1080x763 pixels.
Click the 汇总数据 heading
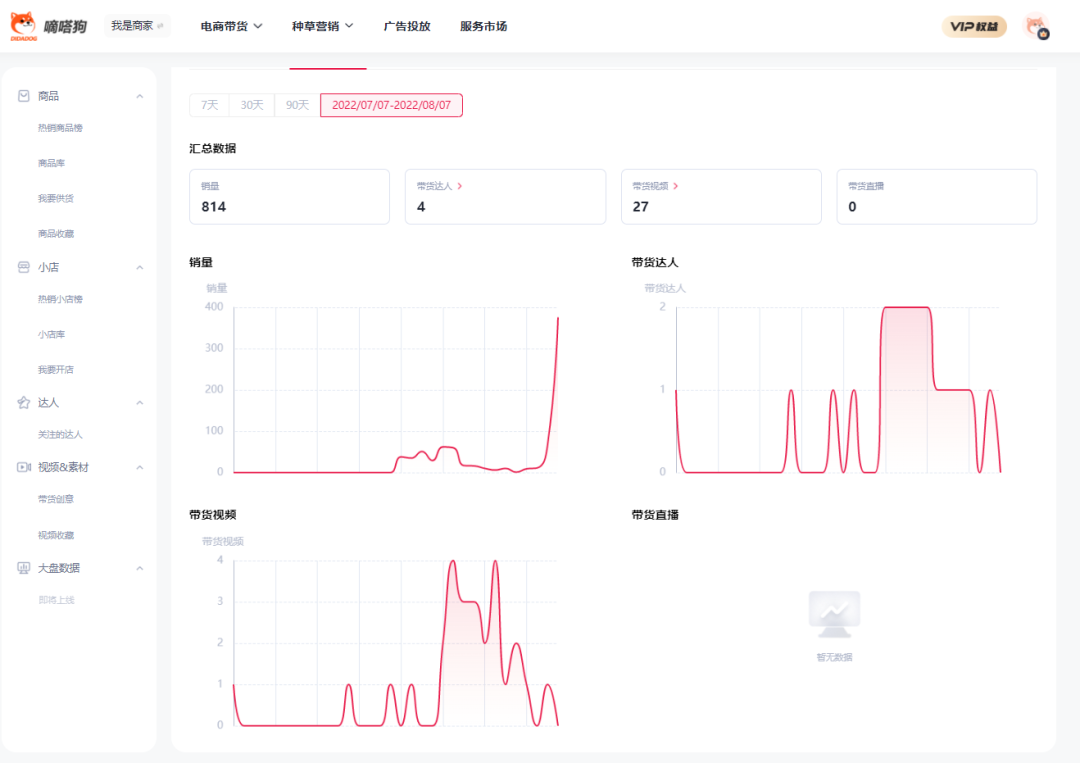click(213, 149)
